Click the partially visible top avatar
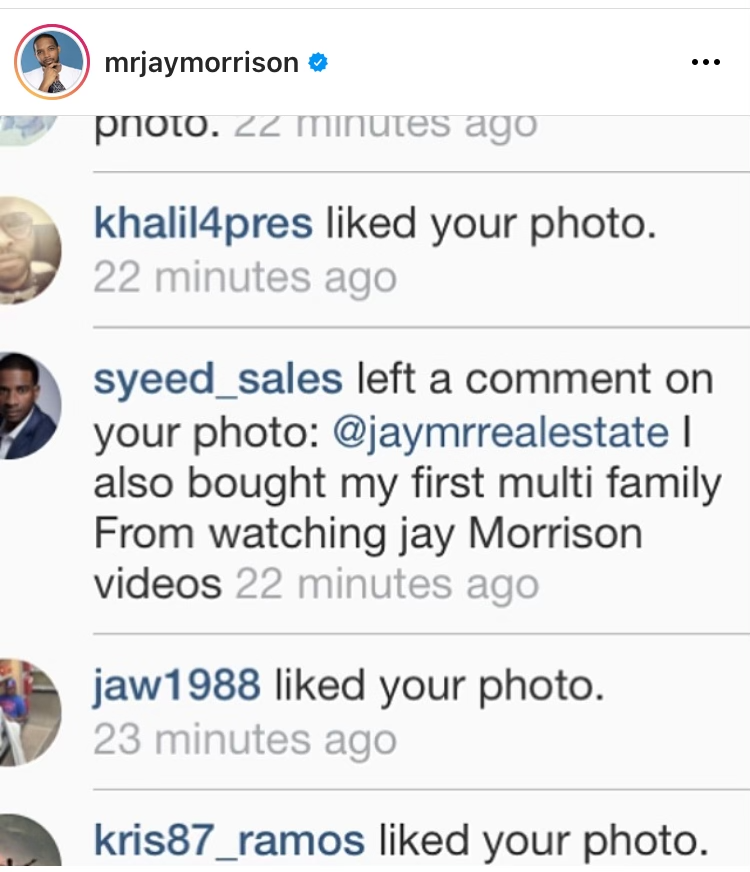 click(x=28, y=130)
